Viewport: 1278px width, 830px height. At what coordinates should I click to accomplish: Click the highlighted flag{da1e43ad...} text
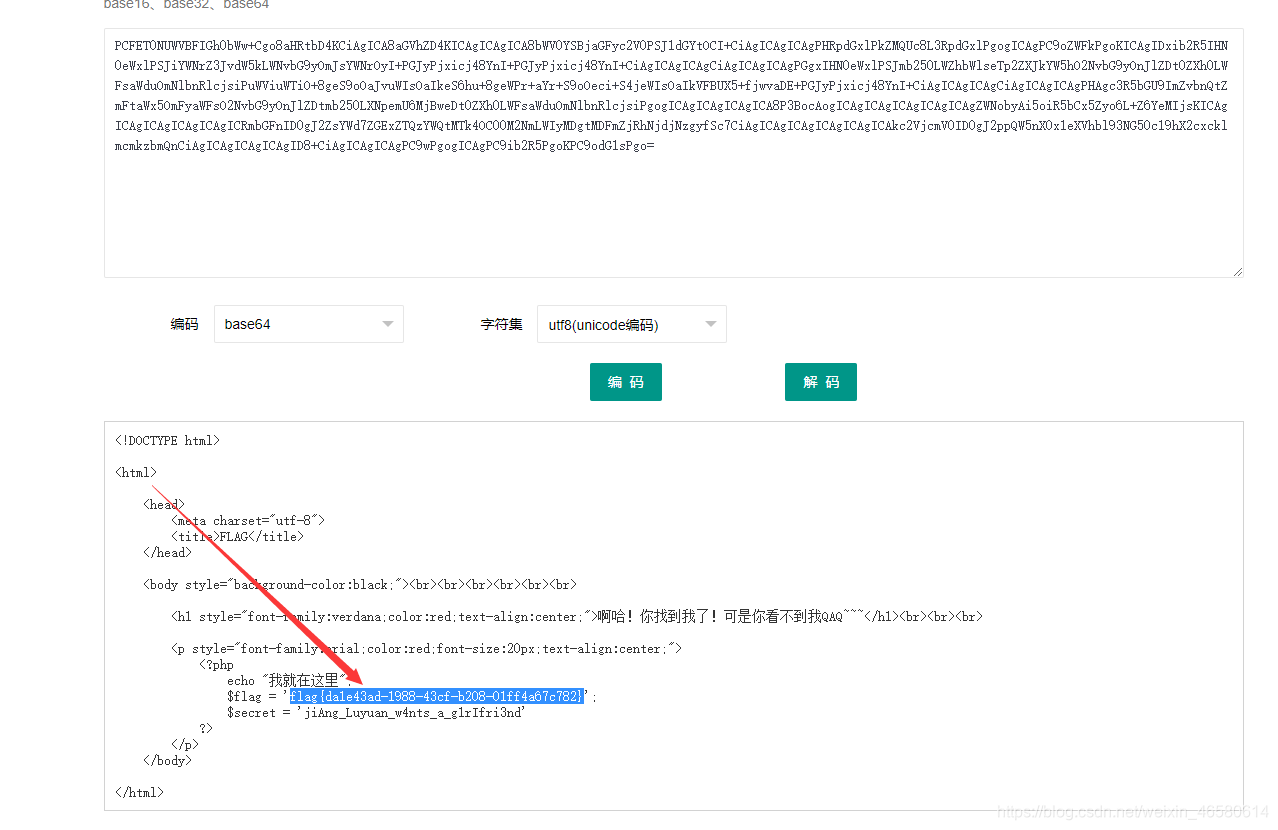click(x=436, y=696)
